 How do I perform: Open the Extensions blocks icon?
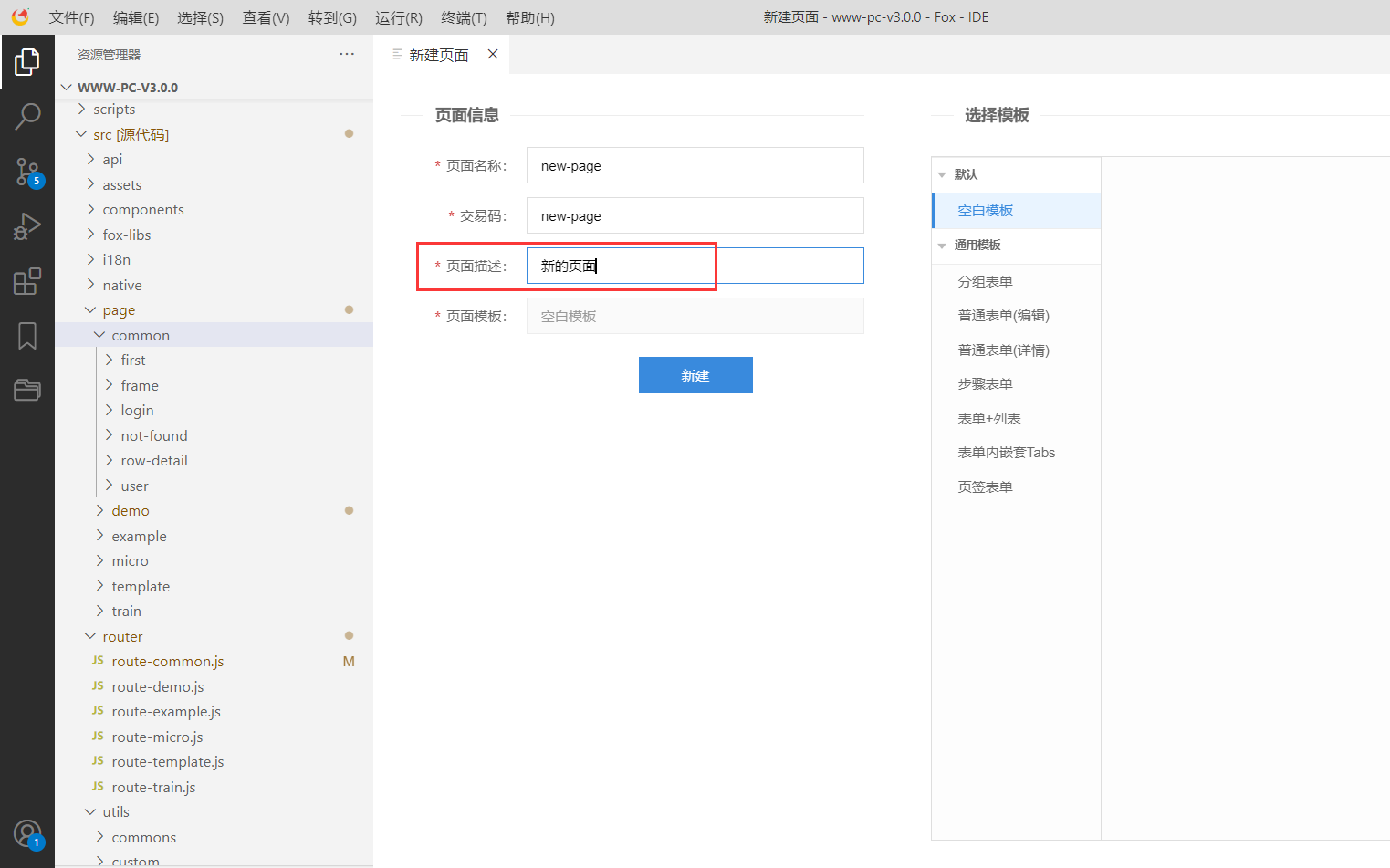click(x=27, y=281)
